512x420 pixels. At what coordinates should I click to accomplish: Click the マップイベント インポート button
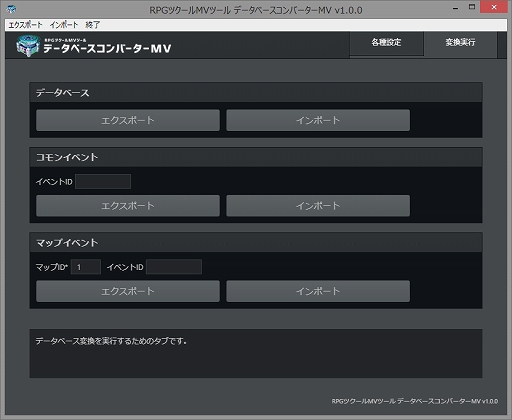(318, 291)
